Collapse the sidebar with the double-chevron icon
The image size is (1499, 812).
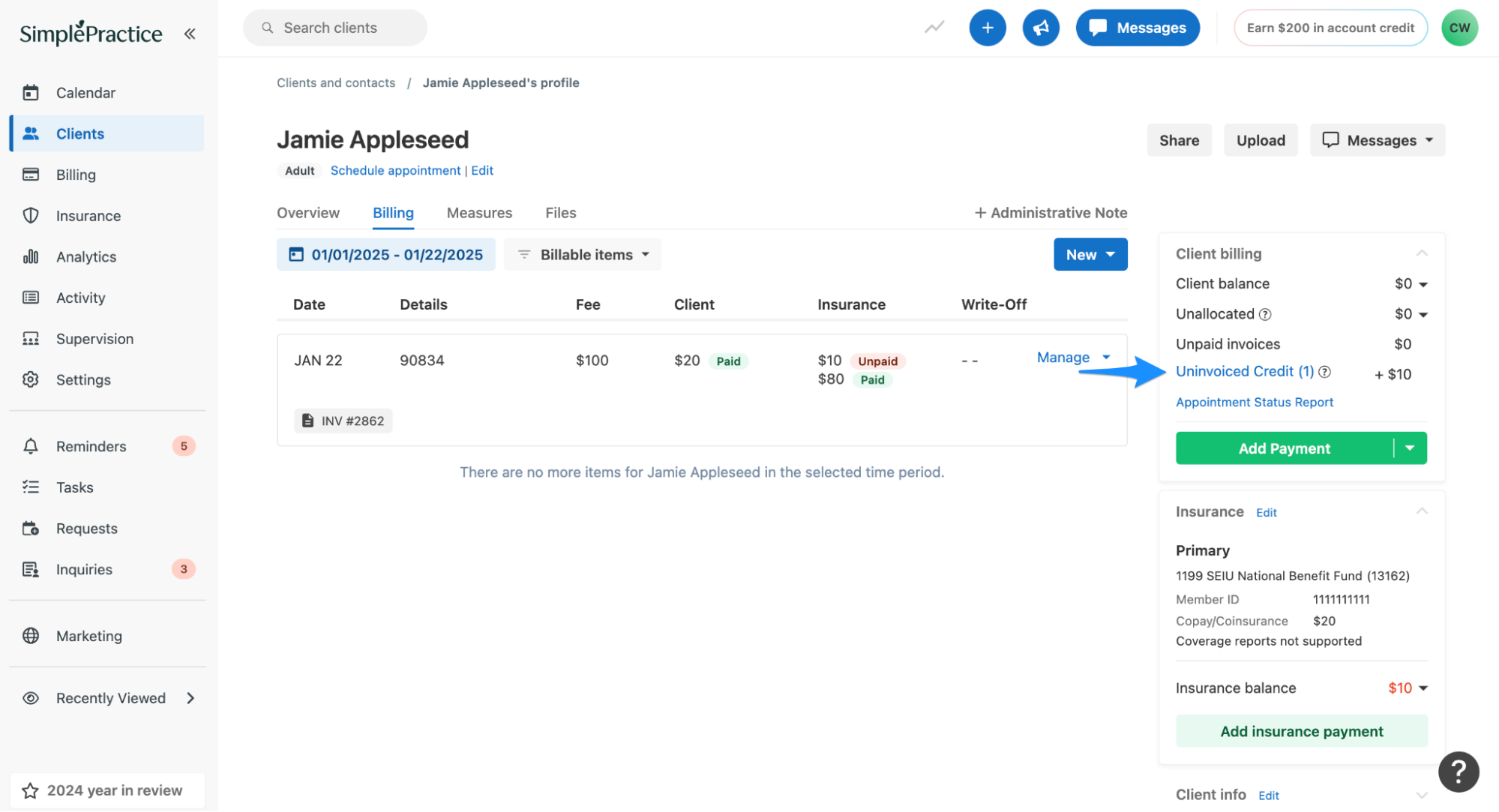tap(190, 34)
